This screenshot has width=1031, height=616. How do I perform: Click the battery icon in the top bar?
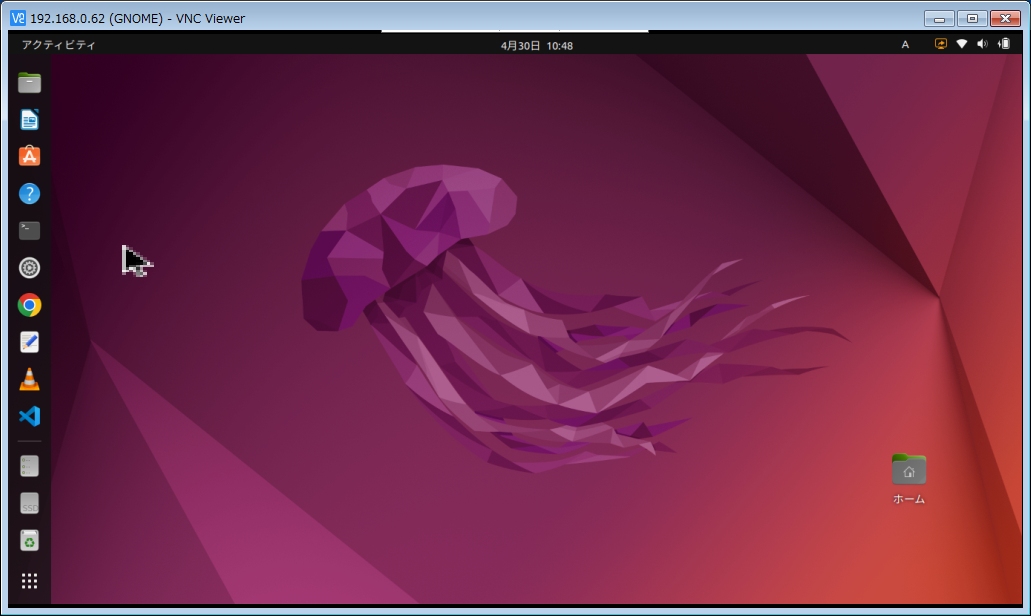coord(1004,44)
